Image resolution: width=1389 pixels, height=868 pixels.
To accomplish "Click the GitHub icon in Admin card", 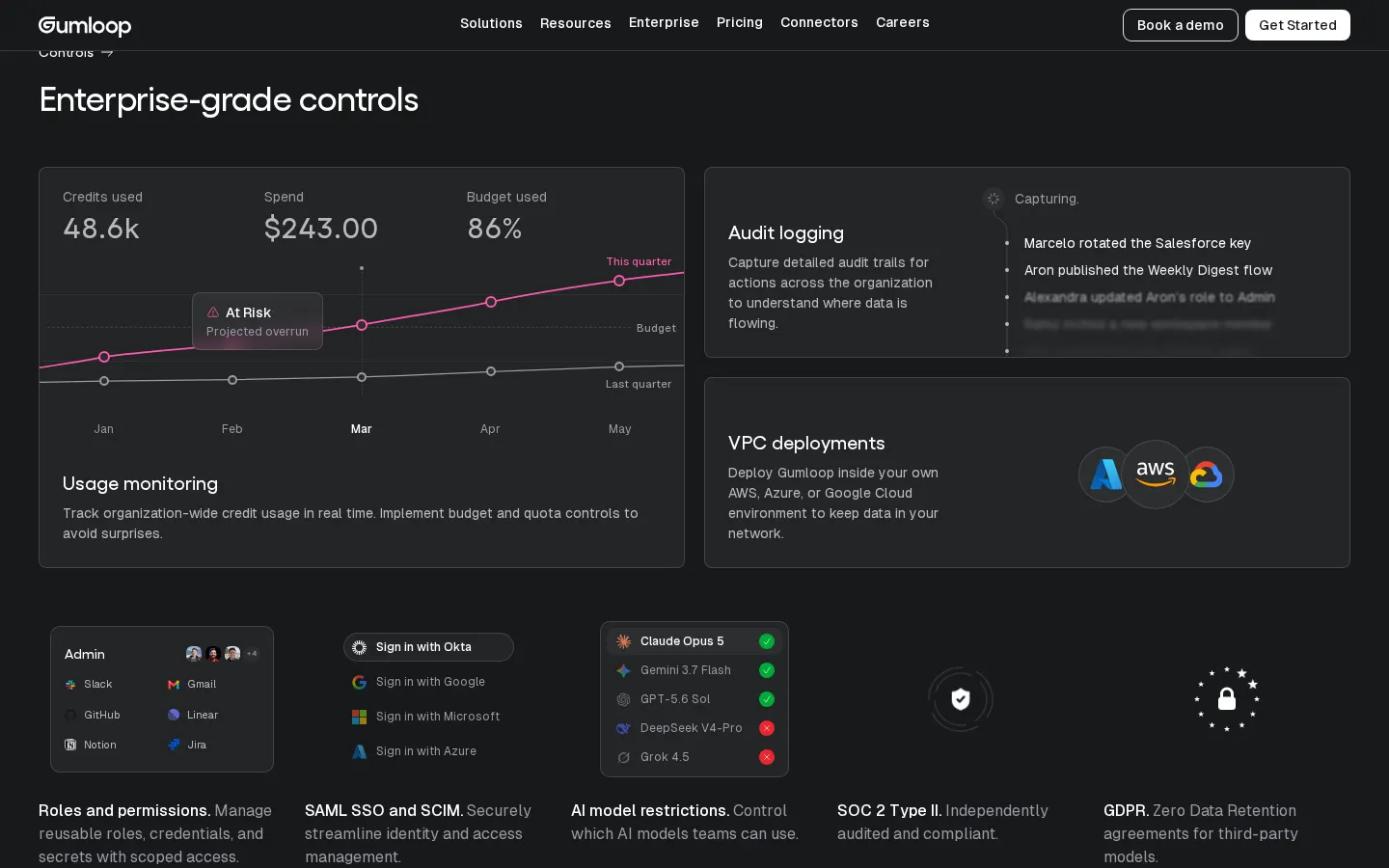I will [70, 716].
